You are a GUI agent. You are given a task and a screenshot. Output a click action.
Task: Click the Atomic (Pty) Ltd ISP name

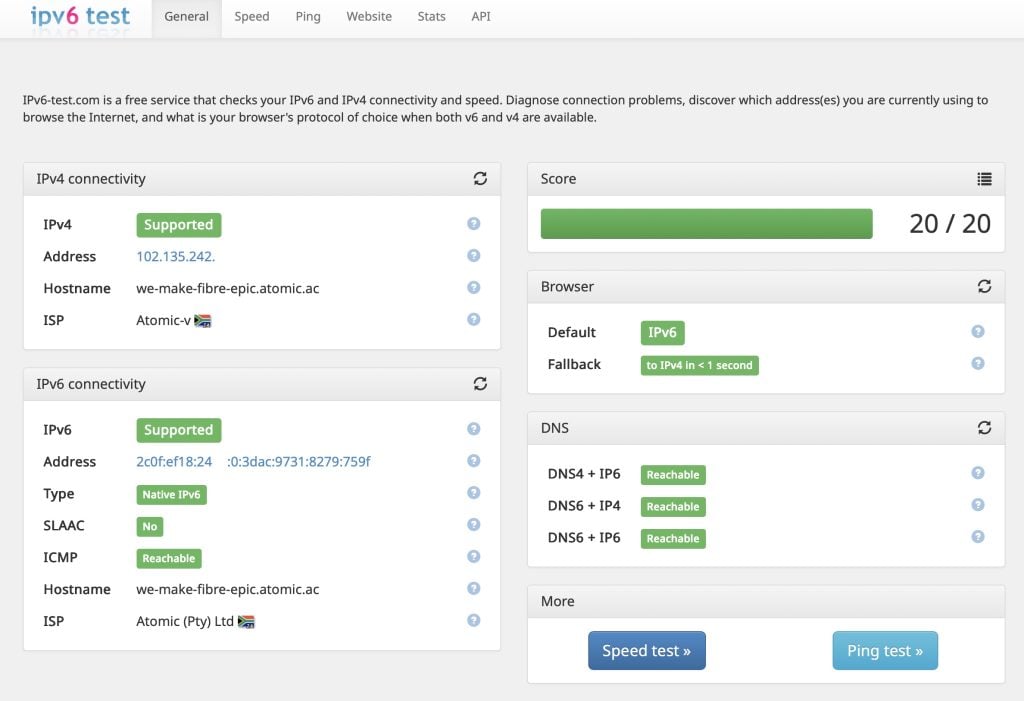pos(185,621)
